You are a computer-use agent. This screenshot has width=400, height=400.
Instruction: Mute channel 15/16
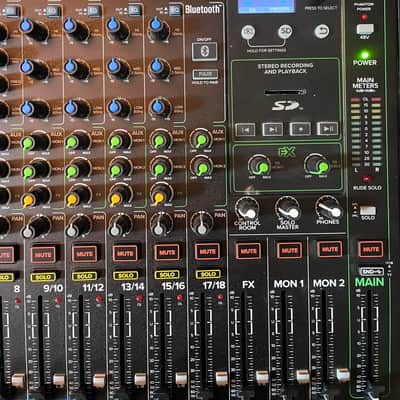tap(167, 252)
